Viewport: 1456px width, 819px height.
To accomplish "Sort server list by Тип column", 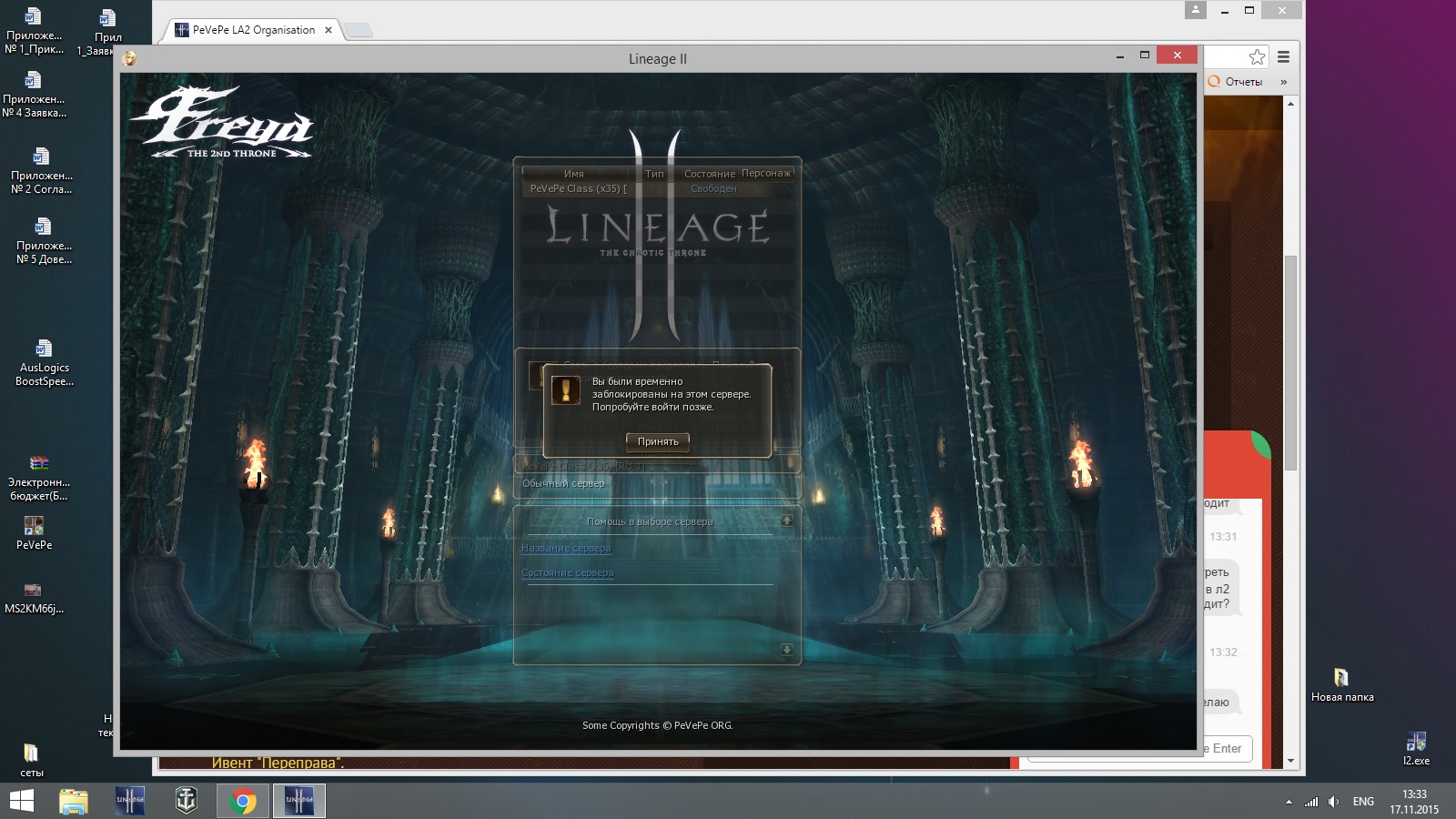I will (x=654, y=173).
